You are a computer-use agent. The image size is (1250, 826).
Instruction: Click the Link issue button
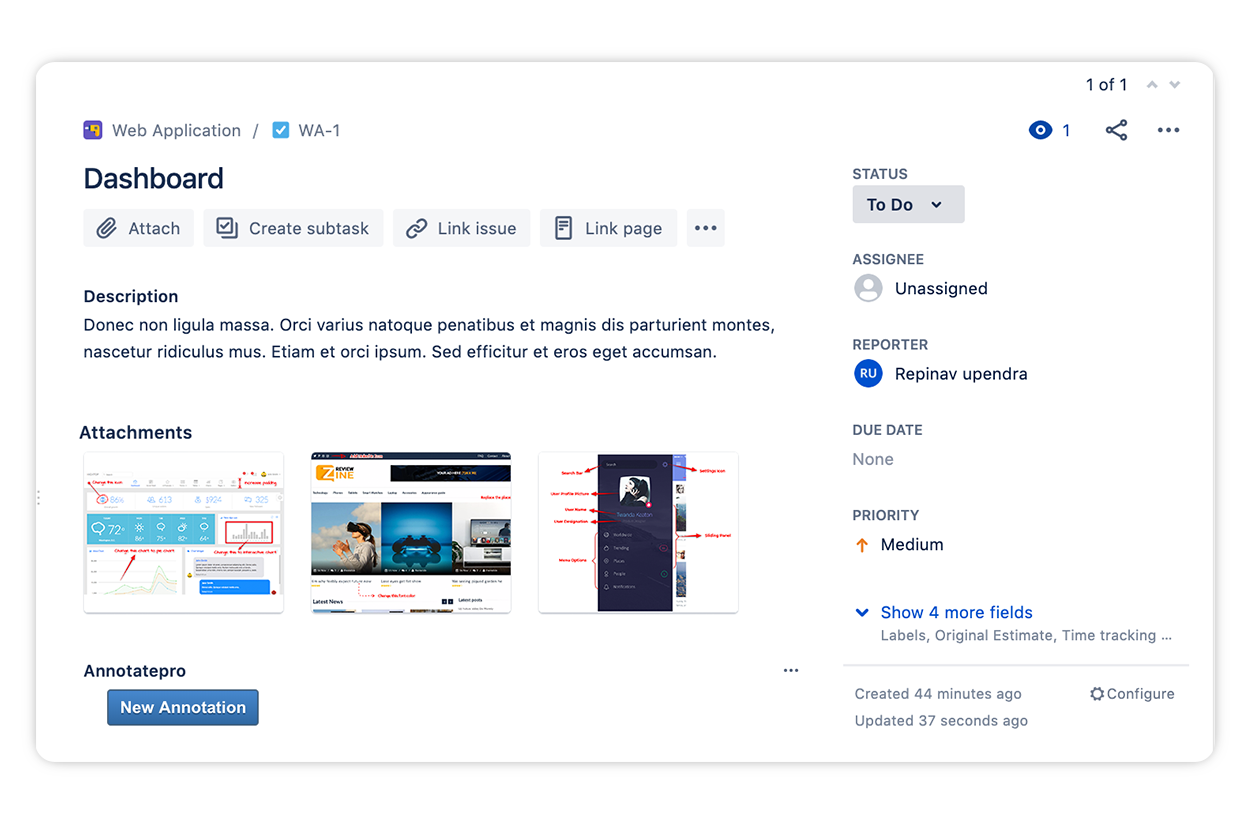461,228
